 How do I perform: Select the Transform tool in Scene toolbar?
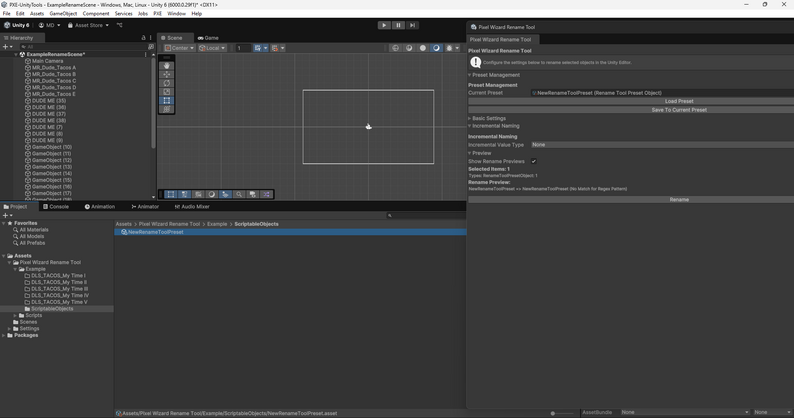167,109
